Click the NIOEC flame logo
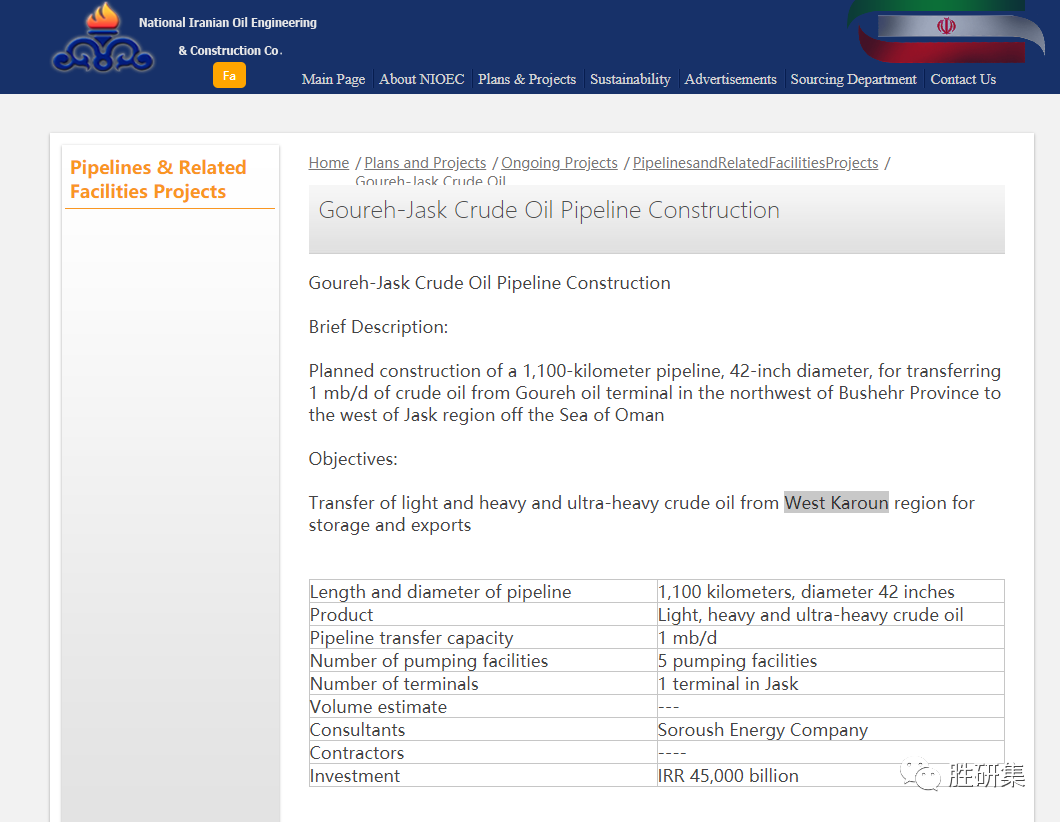 tap(103, 37)
